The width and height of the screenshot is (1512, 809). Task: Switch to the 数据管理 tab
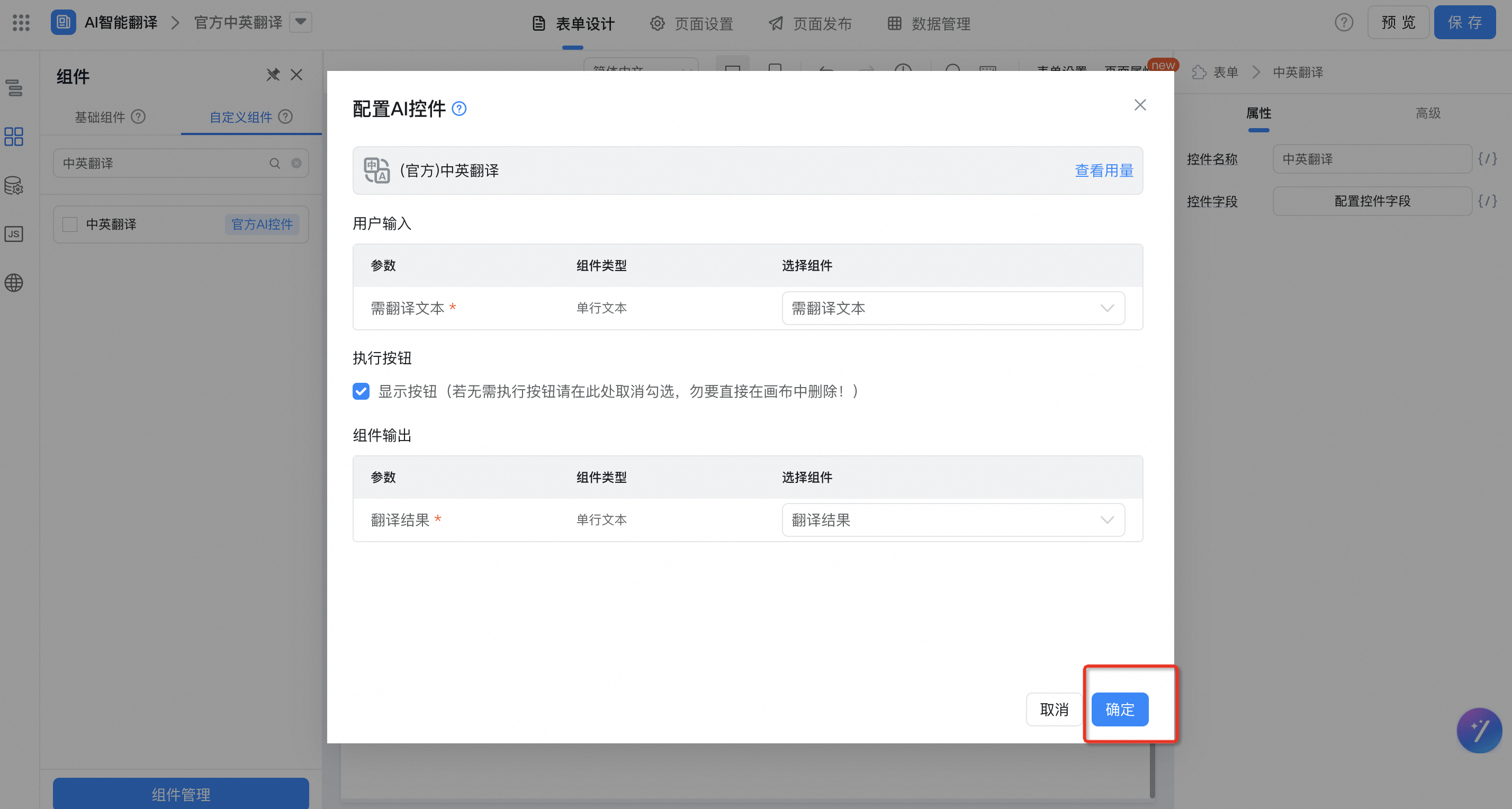tap(929, 24)
